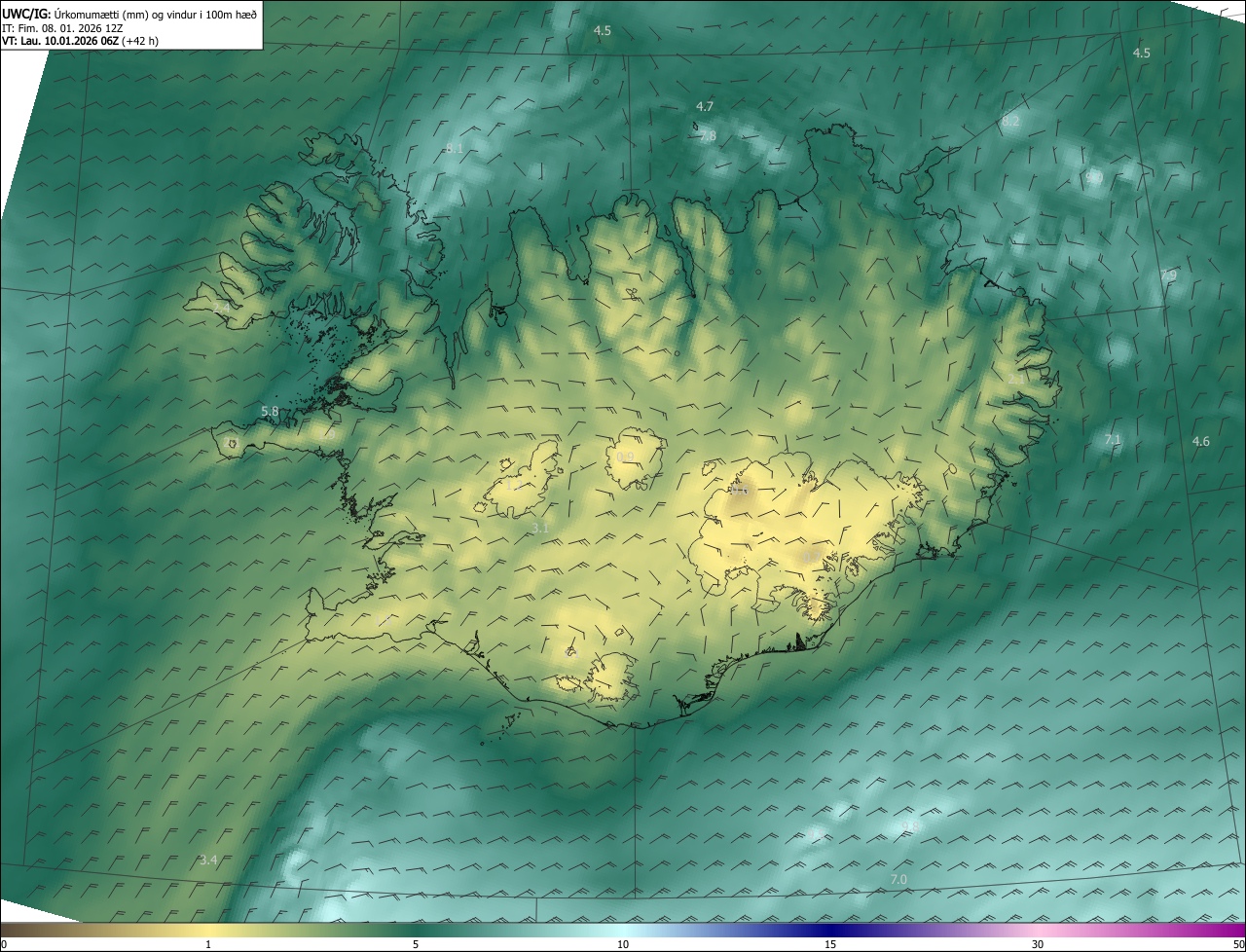Click the 5.8 value label on map
1246x952 pixels.
(270, 412)
